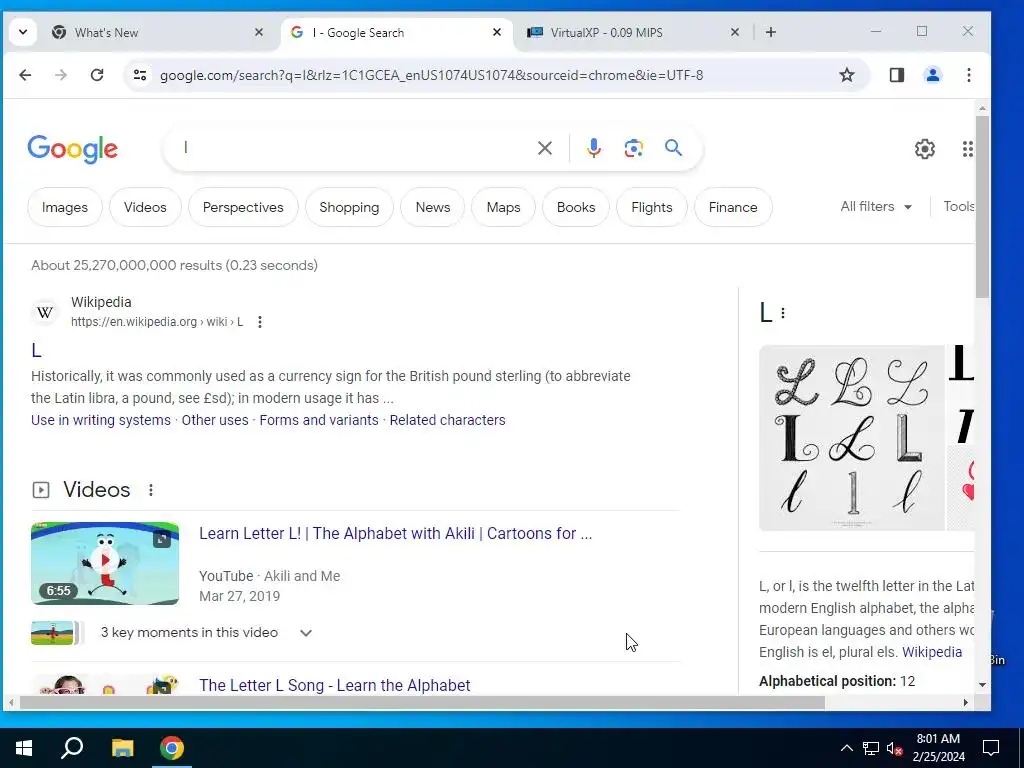Start voice search with microphone icon
The image size is (1024, 768).
(x=593, y=148)
